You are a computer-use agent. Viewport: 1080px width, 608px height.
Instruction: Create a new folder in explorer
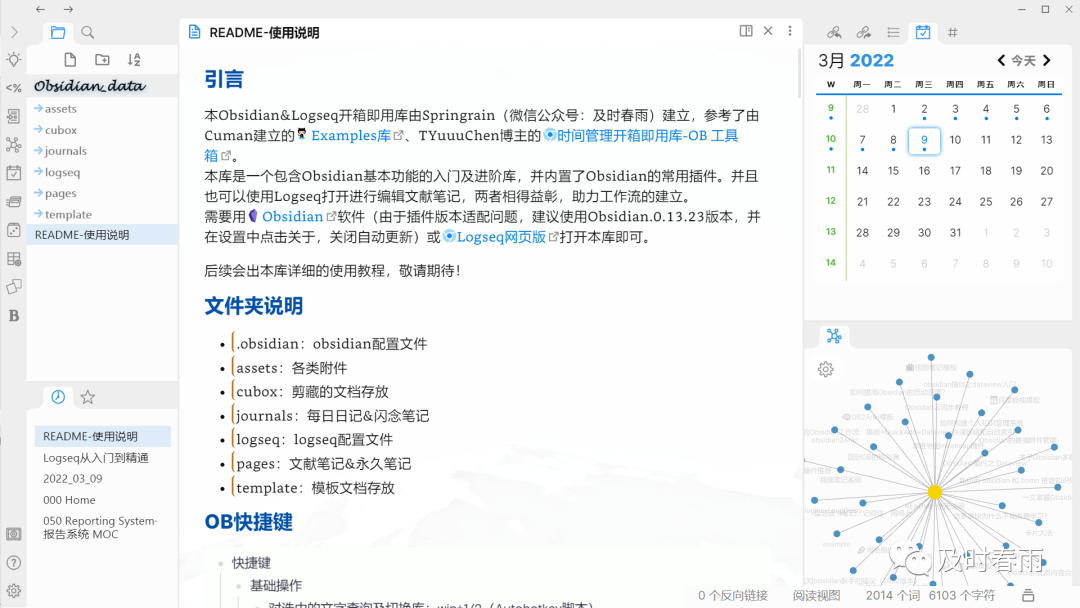102,60
